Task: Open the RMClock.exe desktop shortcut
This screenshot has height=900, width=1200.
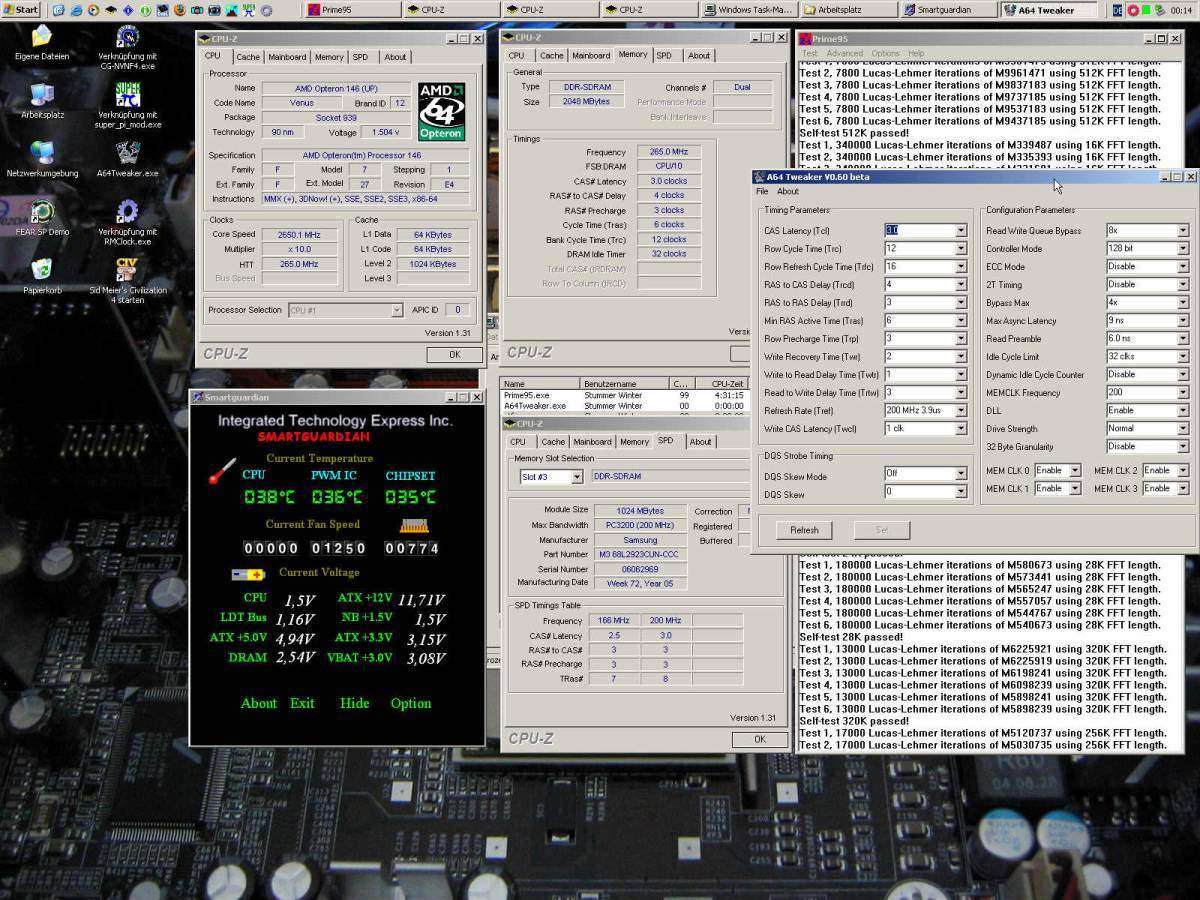Action: pyautogui.click(x=127, y=212)
